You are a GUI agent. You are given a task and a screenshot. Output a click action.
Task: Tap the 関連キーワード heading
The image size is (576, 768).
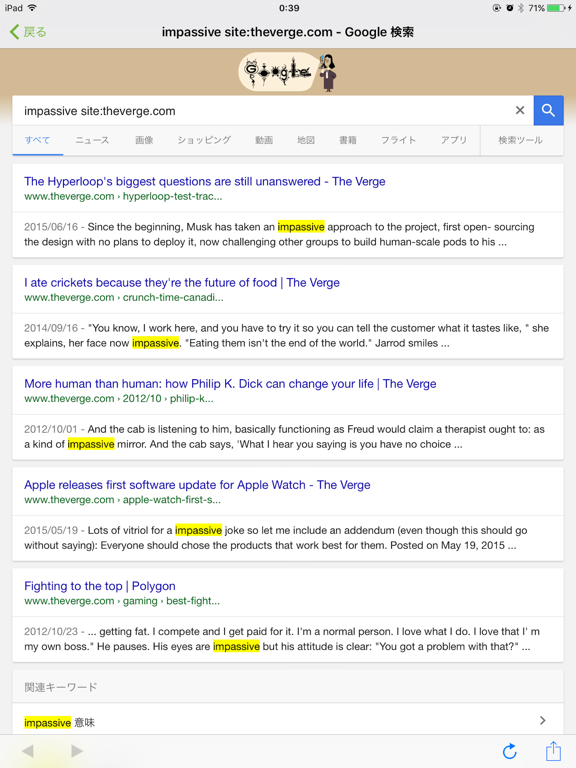point(61,687)
